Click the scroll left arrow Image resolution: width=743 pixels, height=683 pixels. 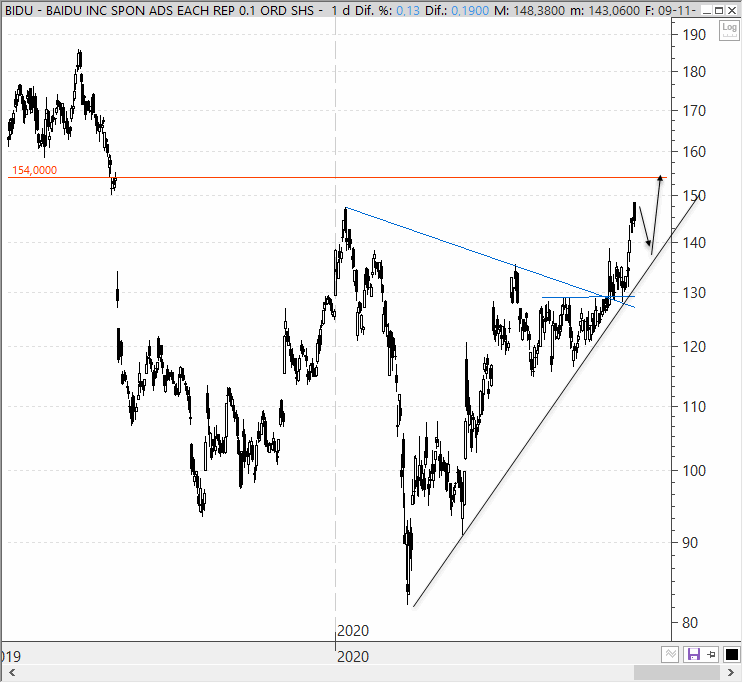tap(12, 672)
